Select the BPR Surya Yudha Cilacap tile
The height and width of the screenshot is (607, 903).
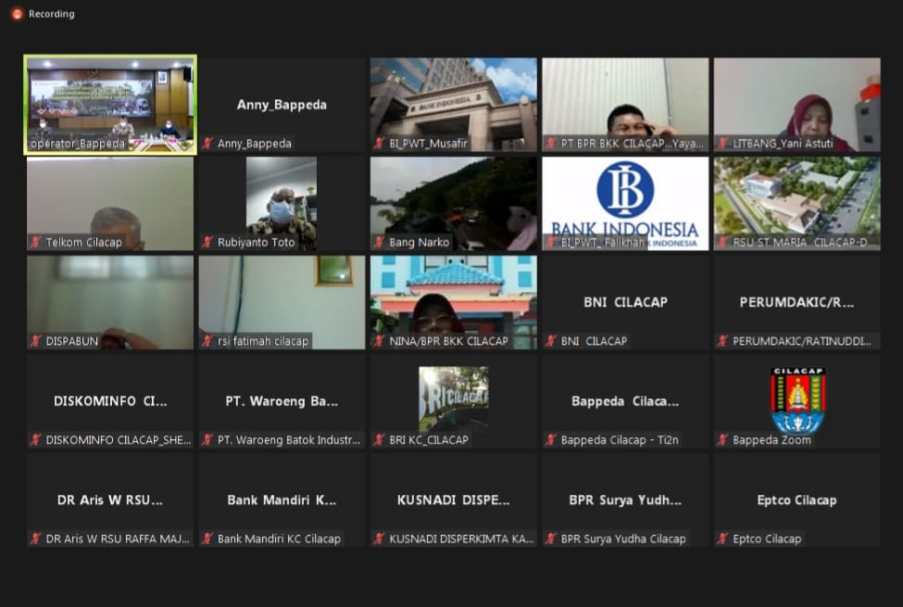coord(625,500)
